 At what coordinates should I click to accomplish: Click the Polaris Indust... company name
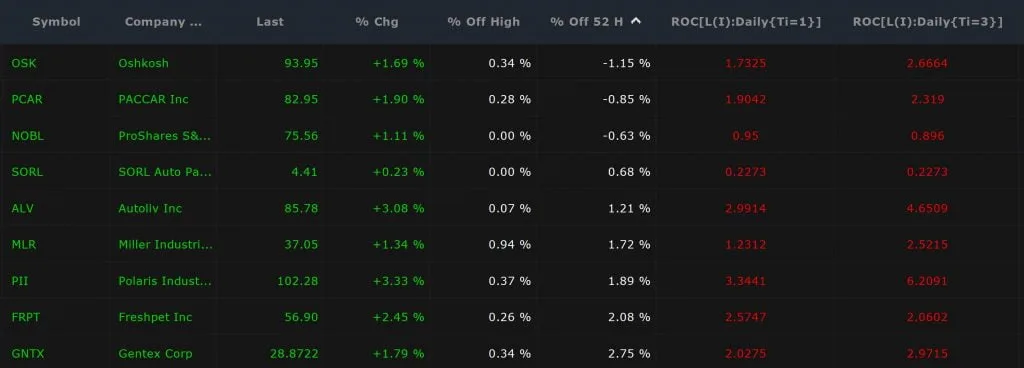coord(165,281)
